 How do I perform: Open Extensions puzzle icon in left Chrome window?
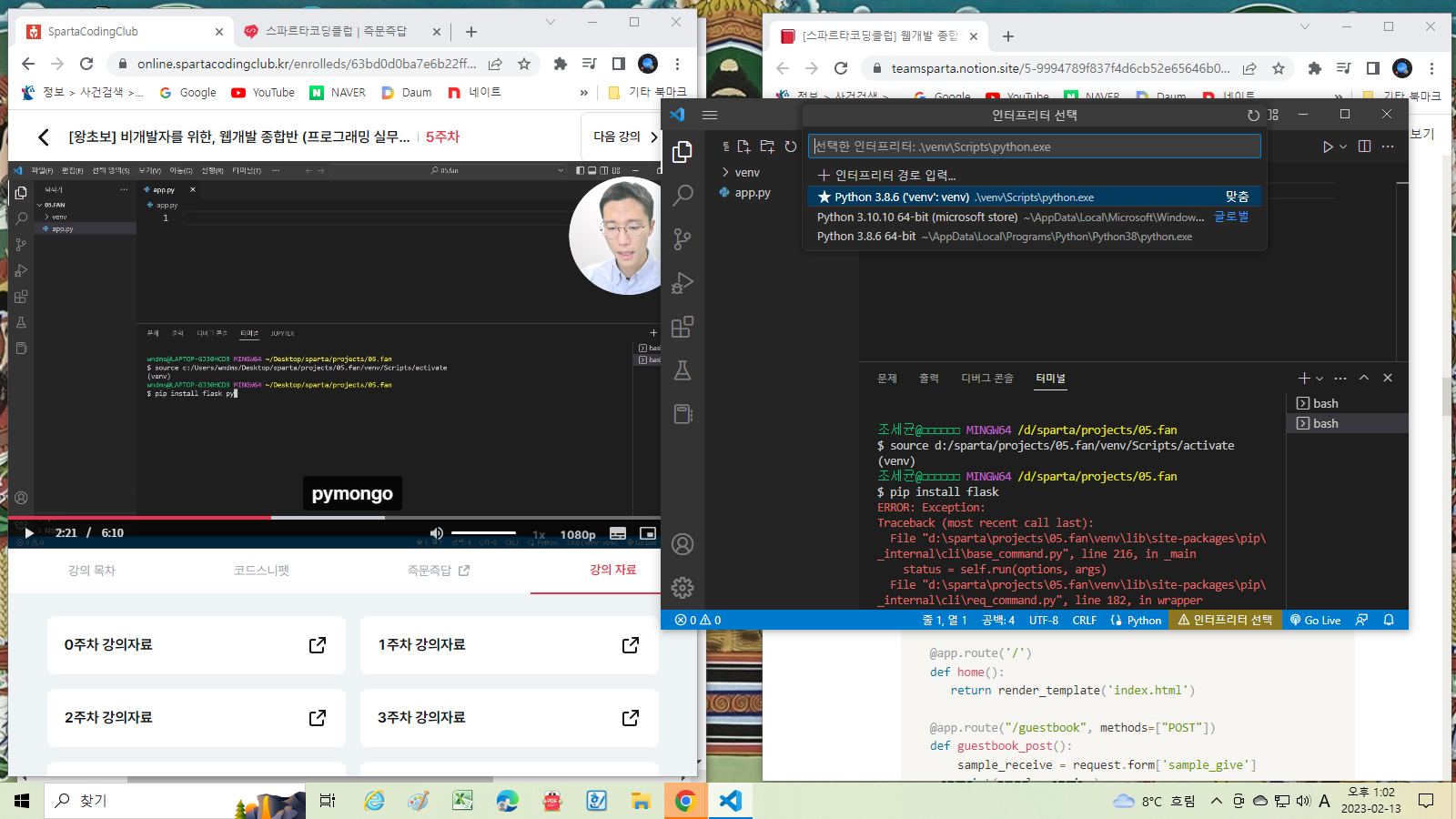[x=561, y=64]
